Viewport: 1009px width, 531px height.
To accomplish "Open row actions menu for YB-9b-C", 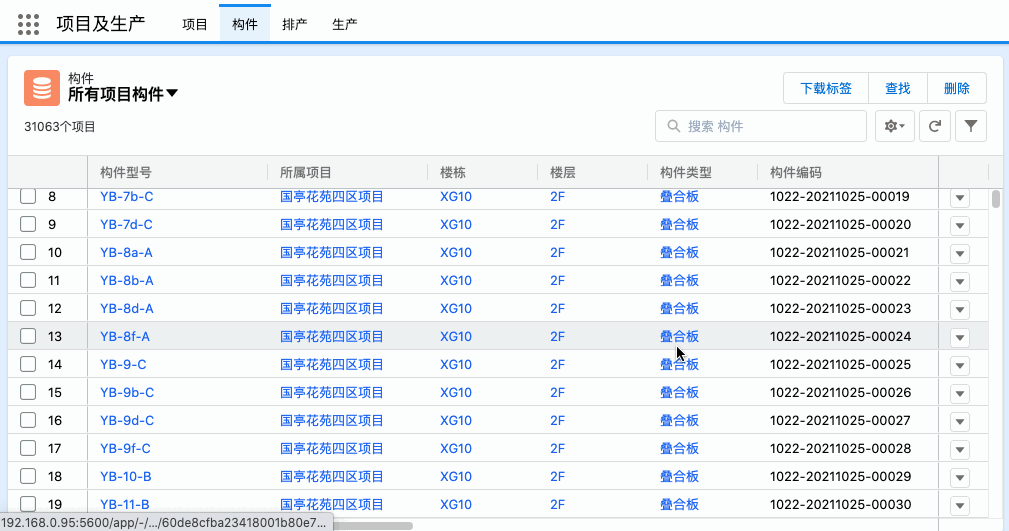I will (x=959, y=393).
